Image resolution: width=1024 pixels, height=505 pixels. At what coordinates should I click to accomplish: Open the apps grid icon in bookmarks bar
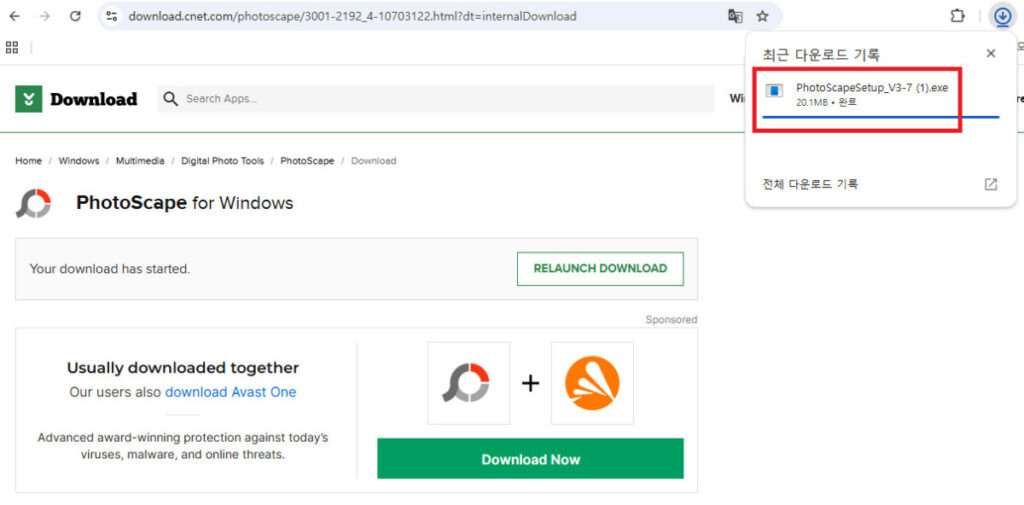[x=12, y=47]
